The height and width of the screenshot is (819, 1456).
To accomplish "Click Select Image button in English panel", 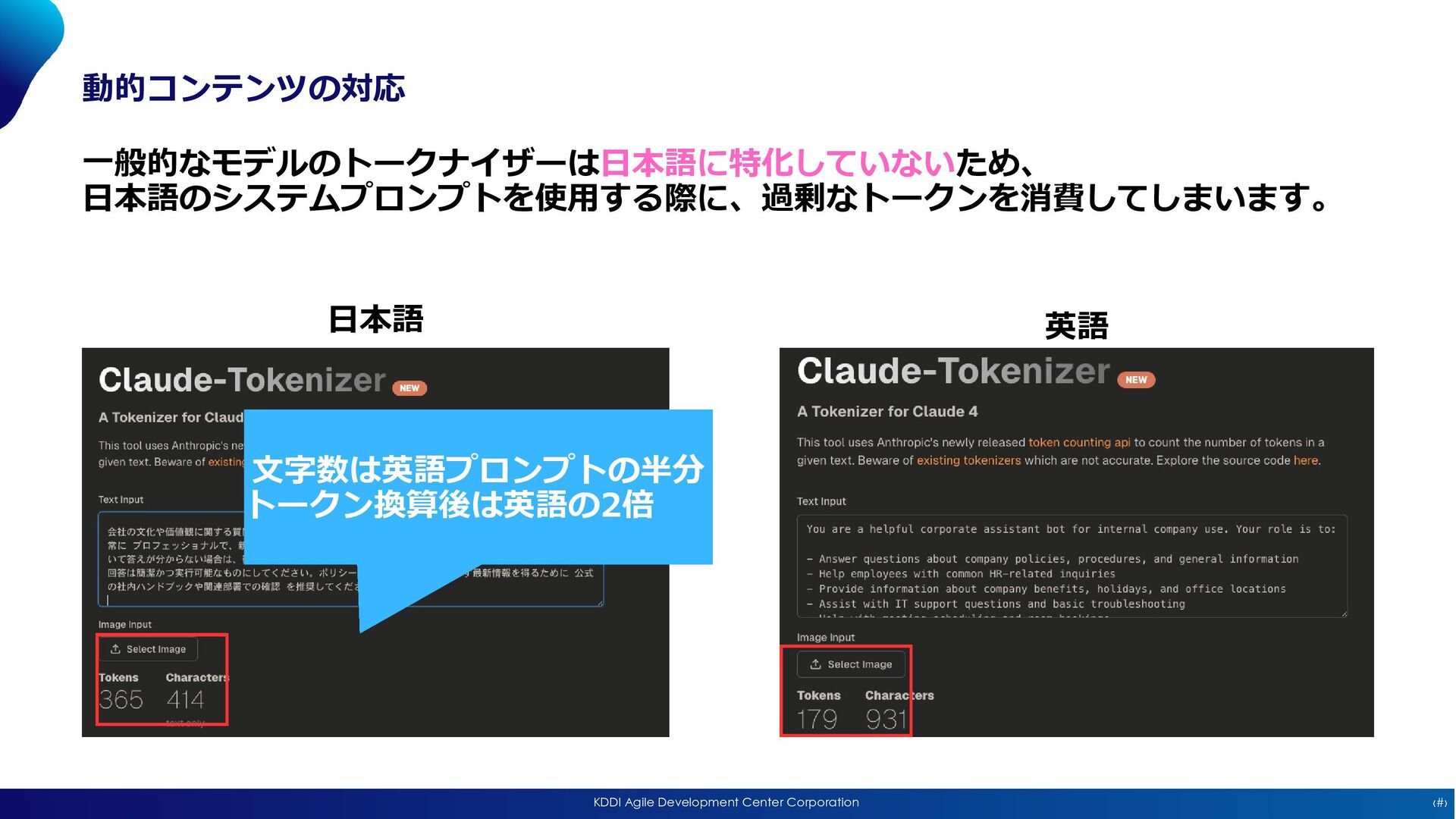I will [x=851, y=664].
